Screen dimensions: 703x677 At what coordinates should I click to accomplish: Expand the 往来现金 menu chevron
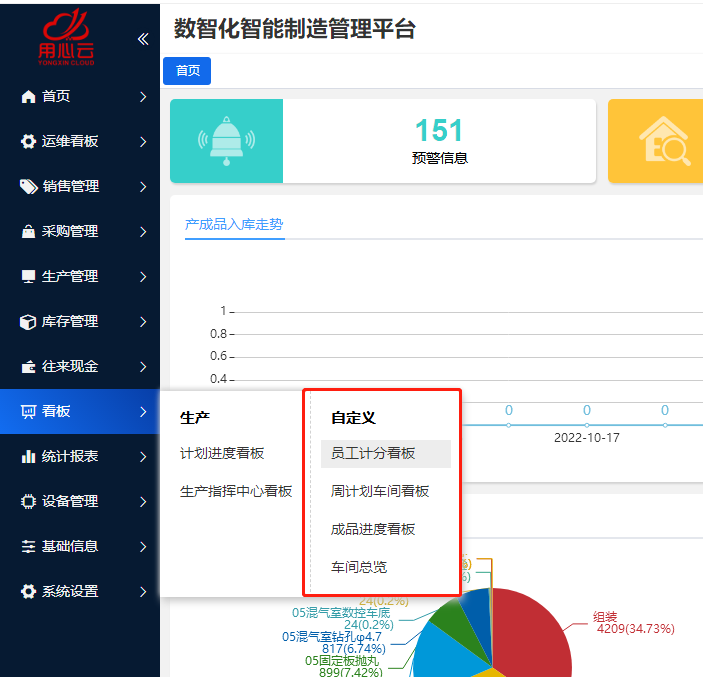click(143, 367)
